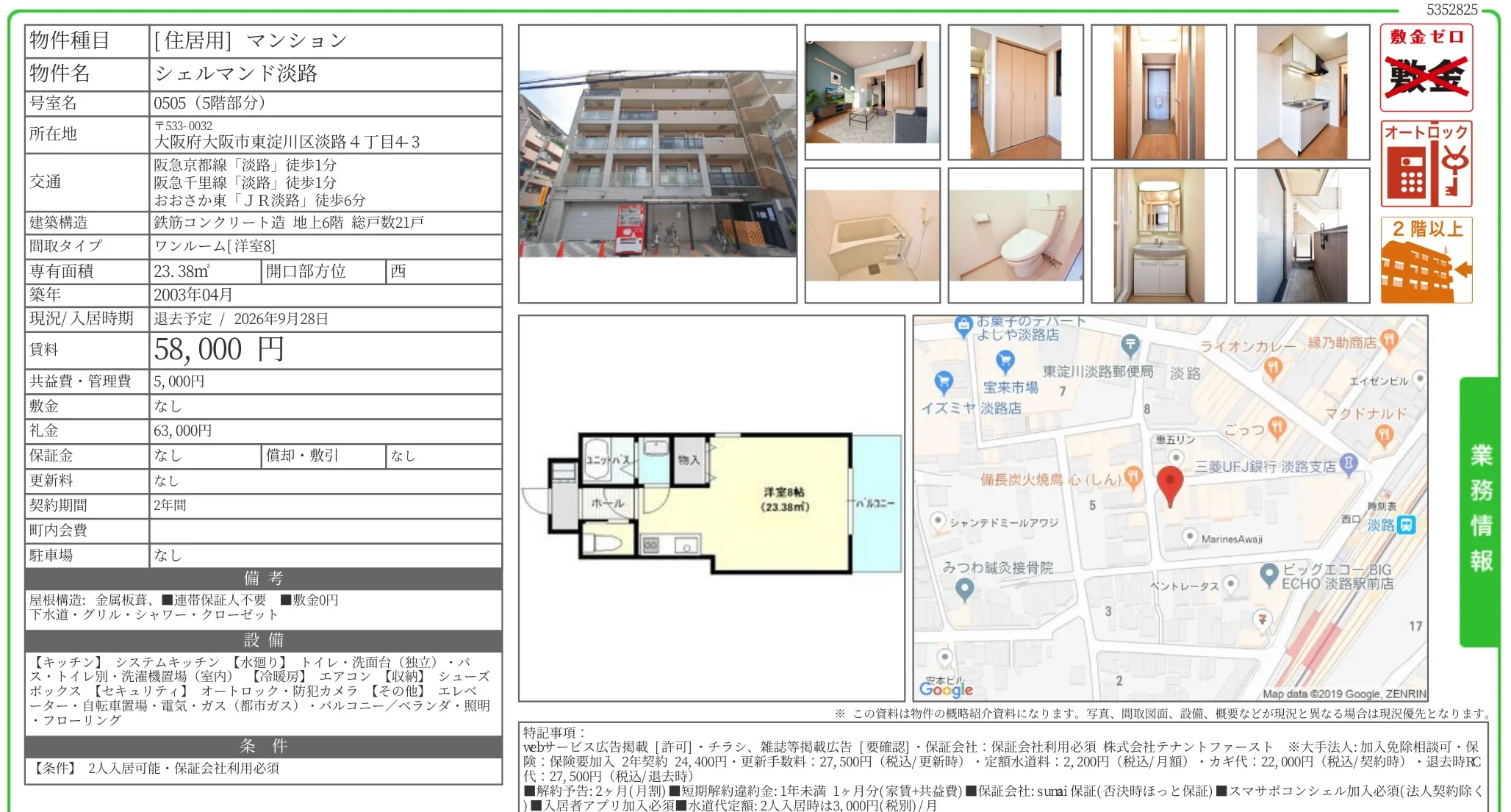Screen dimensions: 1511x812
Task: Click the floor plan image
Action: (711, 508)
